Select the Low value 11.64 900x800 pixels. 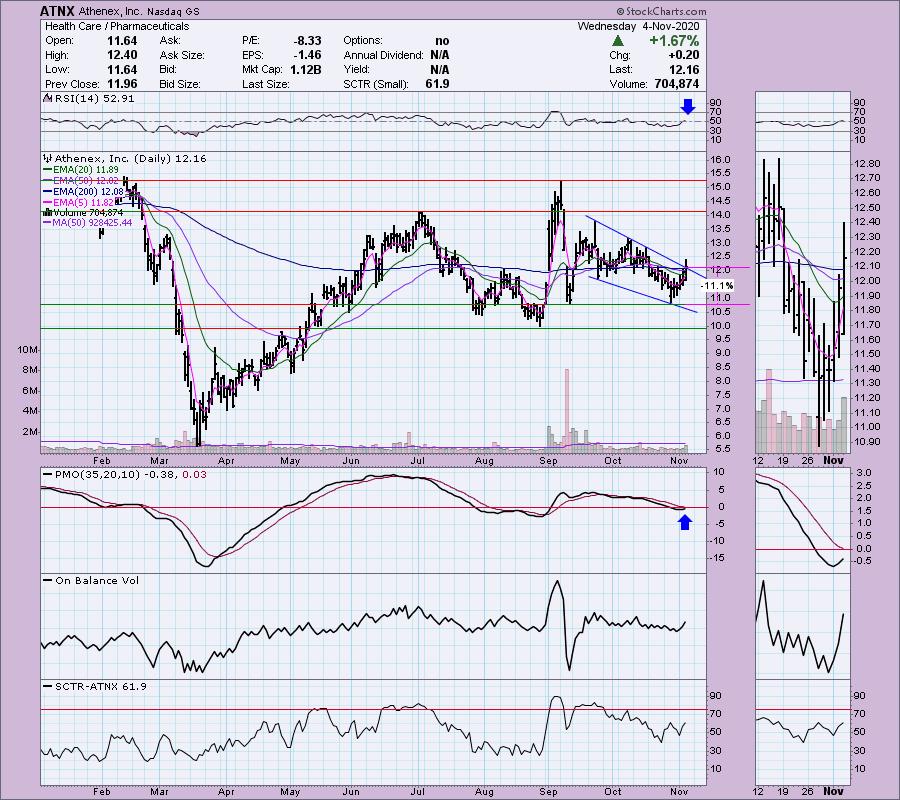click(x=122, y=69)
